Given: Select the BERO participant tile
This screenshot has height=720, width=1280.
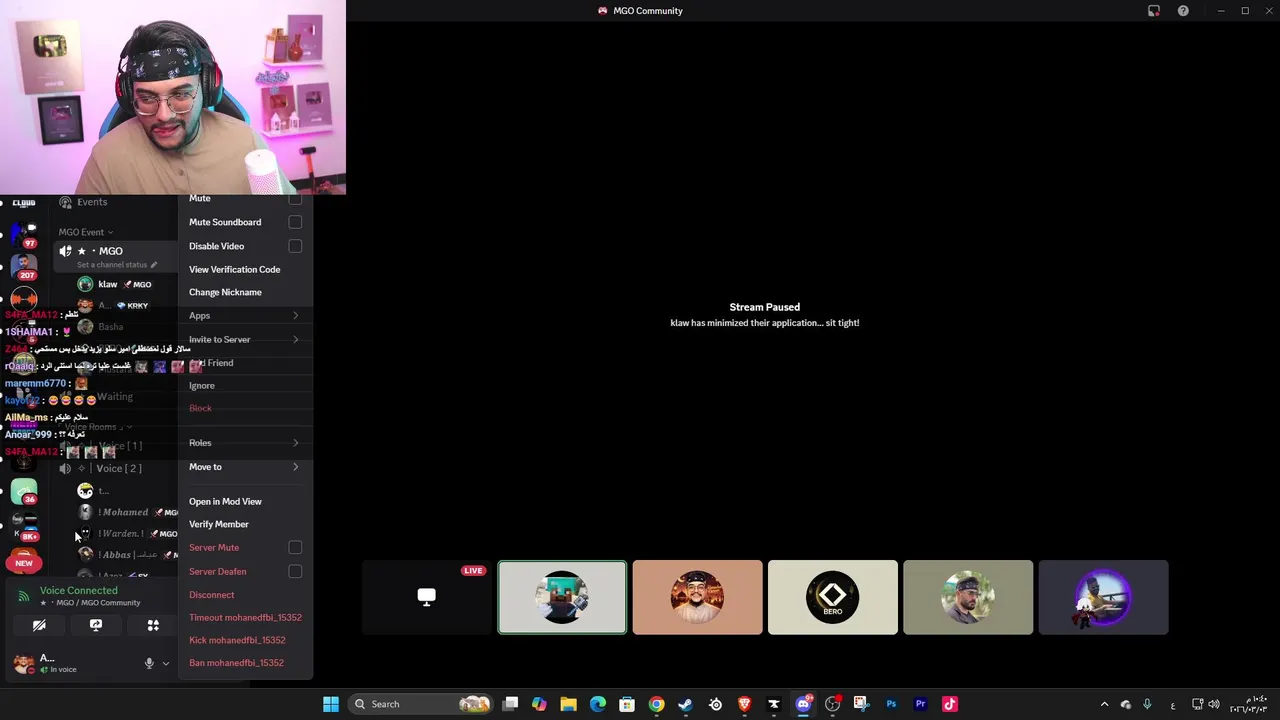Looking at the screenshot, I should [x=833, y=597].
